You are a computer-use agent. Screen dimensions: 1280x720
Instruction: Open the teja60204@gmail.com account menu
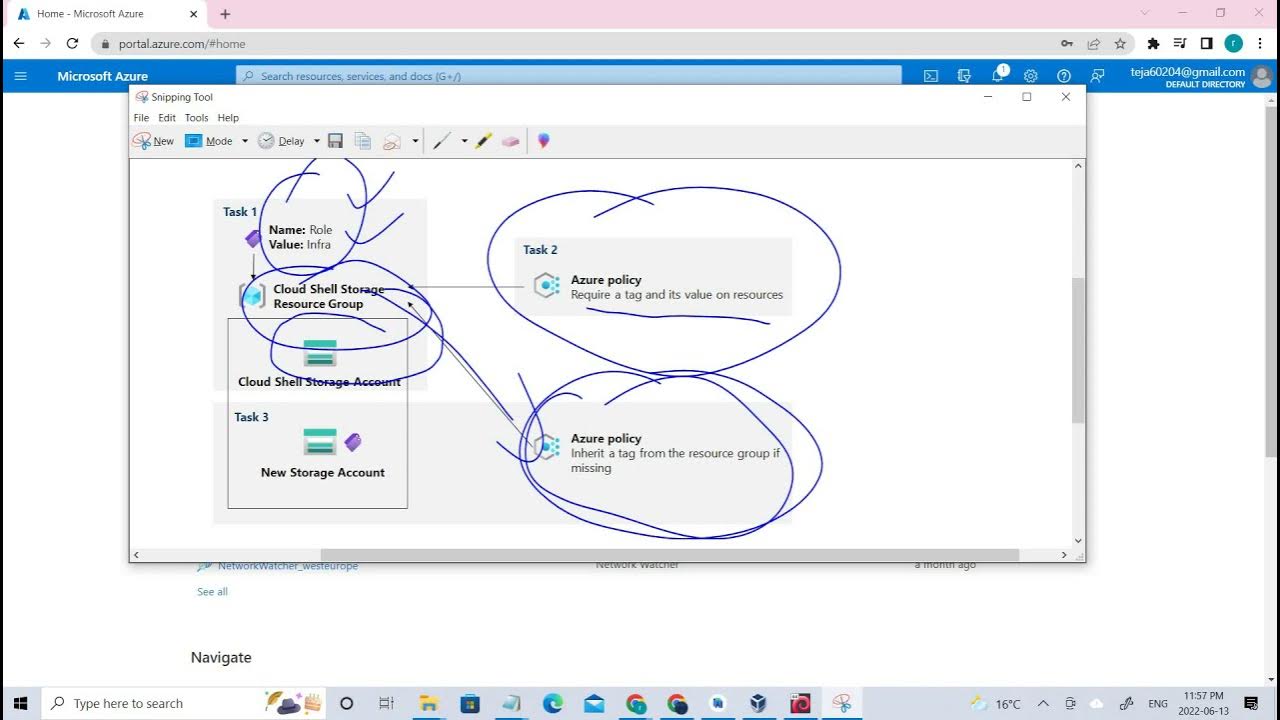(x=1200, y=77)
